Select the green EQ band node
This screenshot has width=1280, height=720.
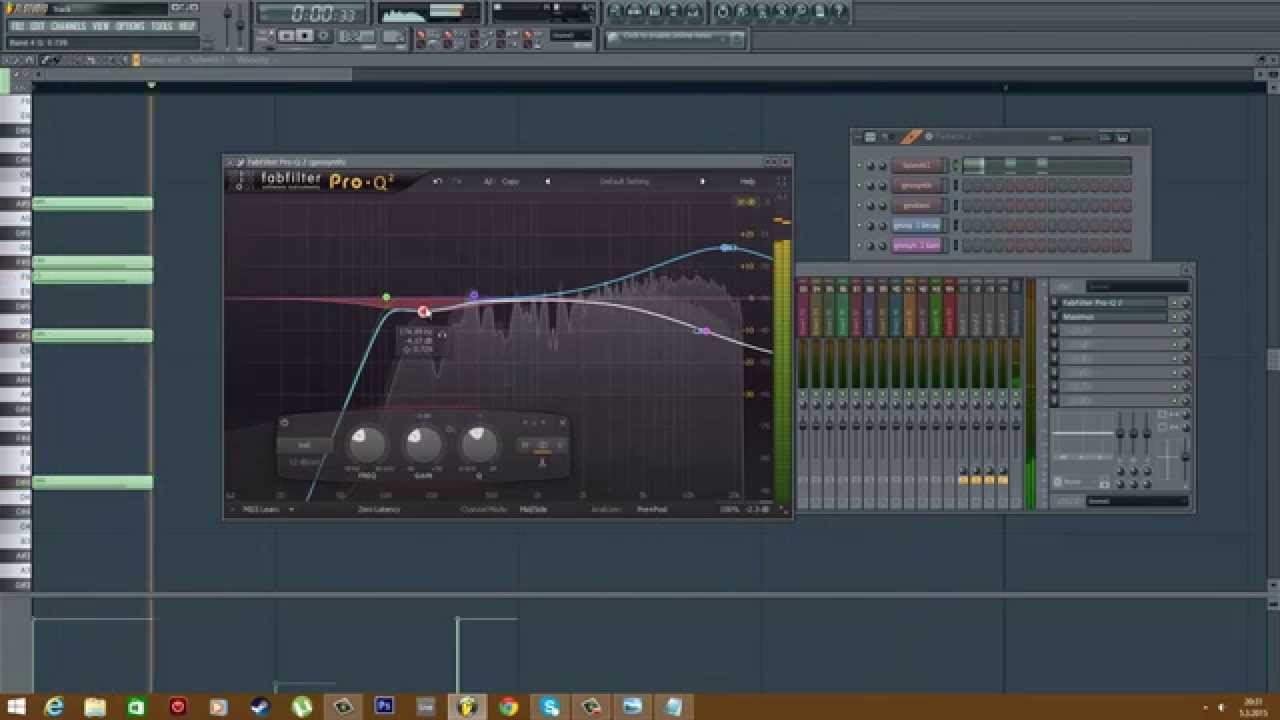[x=386, y=297]
